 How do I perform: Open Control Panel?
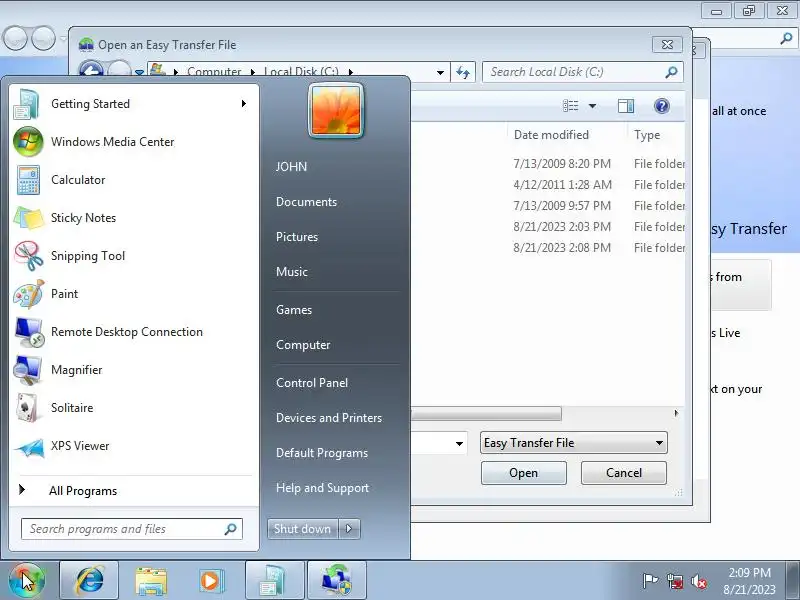point(312,383)
